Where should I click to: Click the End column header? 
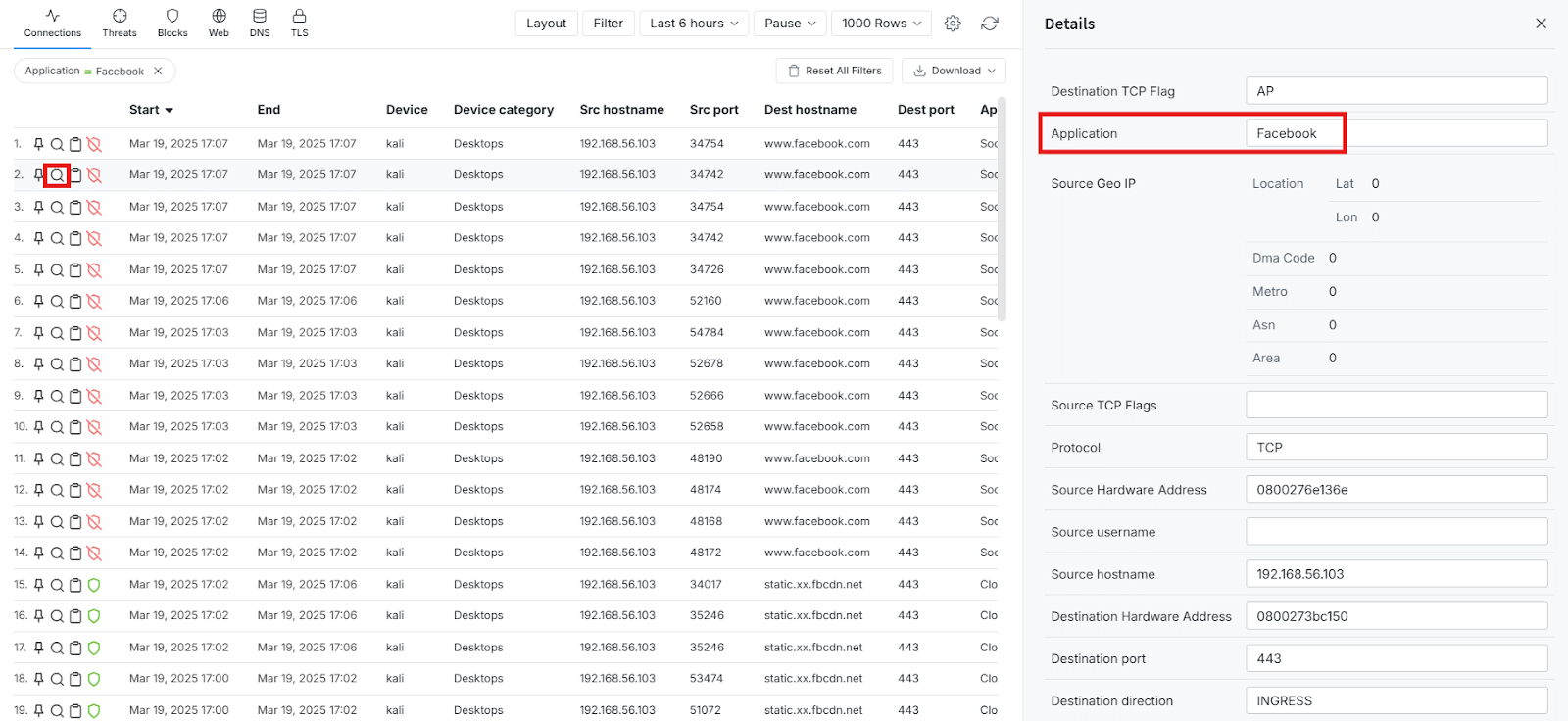pos(269,110)
